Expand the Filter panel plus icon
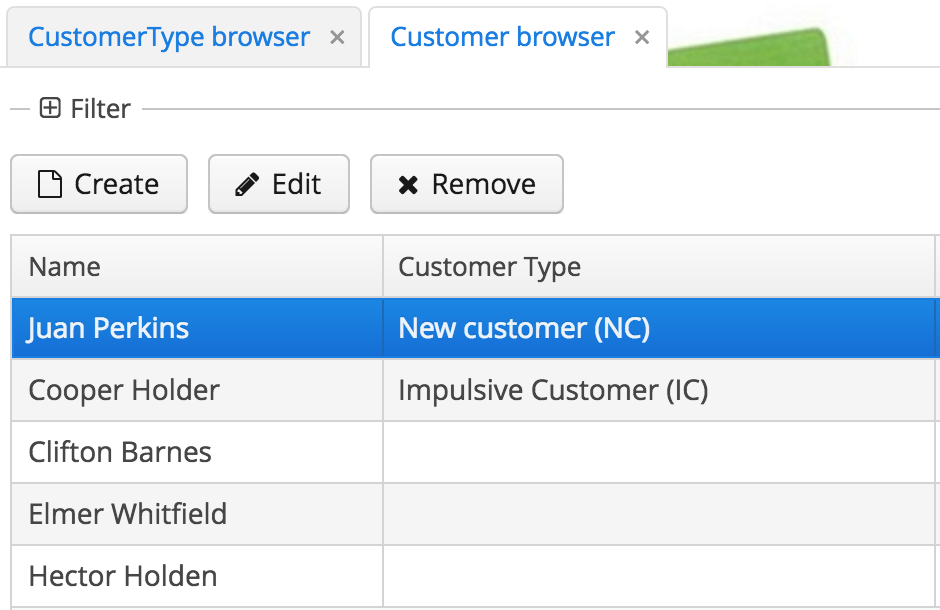This screenshot has height=610, width=940. (x=50, y=108)
